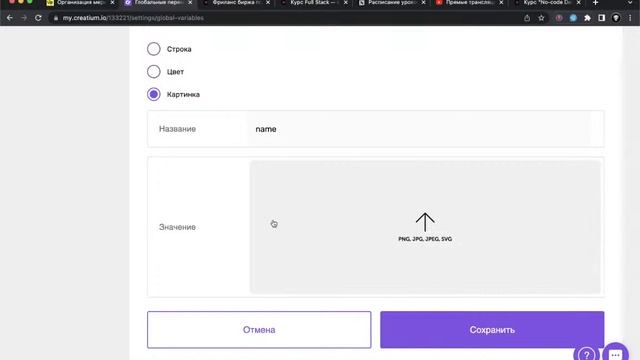
Task: Open the help question mark bubble
Action: coord(587,353)
